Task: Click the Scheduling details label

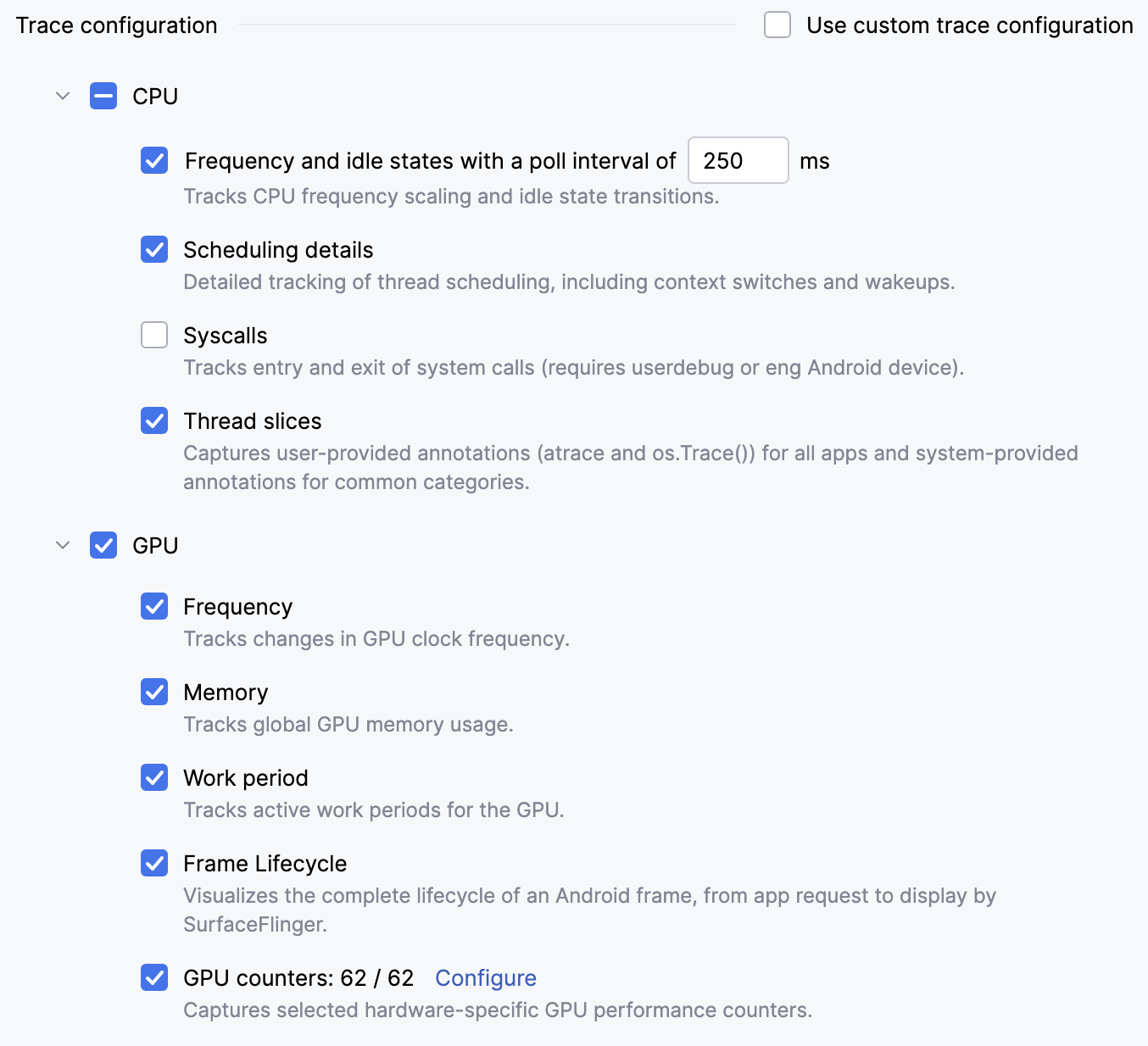Action: tap(278, 250)
